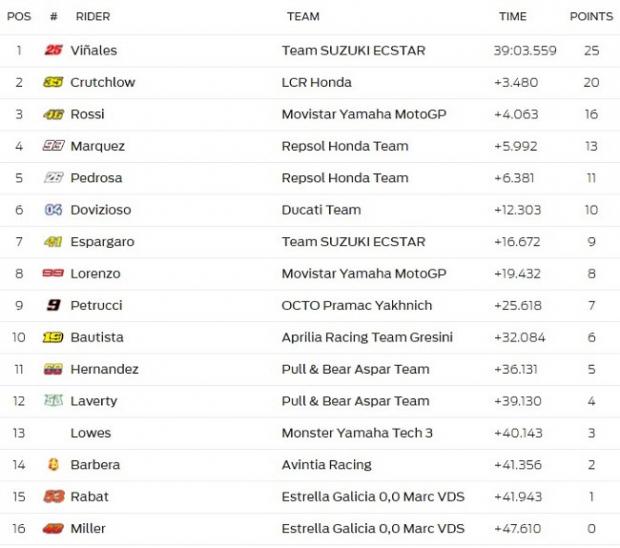Click the POINTS column header
The width and height of the screenshot is (620, 548).
(591, 17)
